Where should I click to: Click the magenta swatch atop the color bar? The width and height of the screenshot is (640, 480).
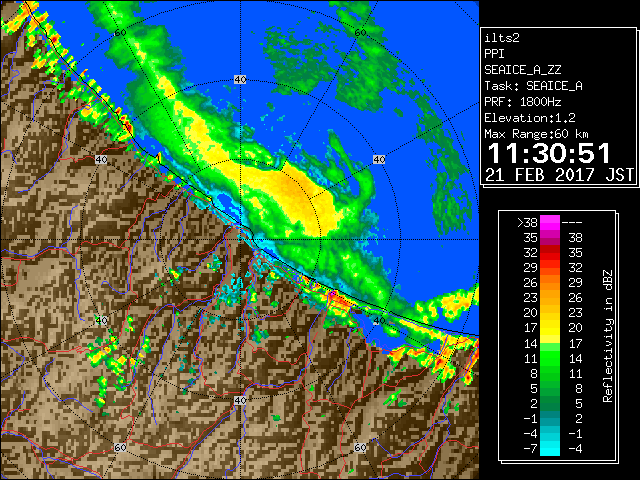[x=550, y=223]
